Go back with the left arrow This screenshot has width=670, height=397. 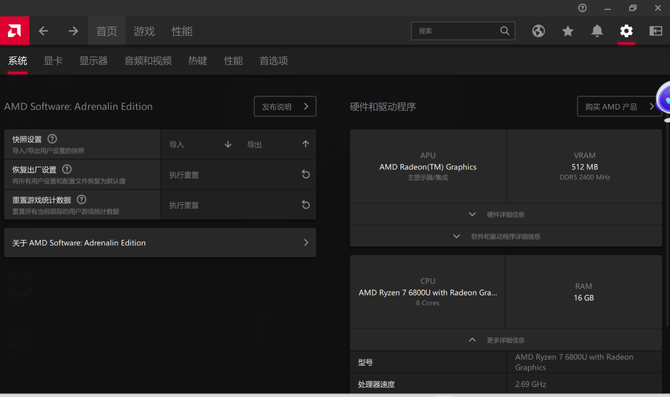44,31
